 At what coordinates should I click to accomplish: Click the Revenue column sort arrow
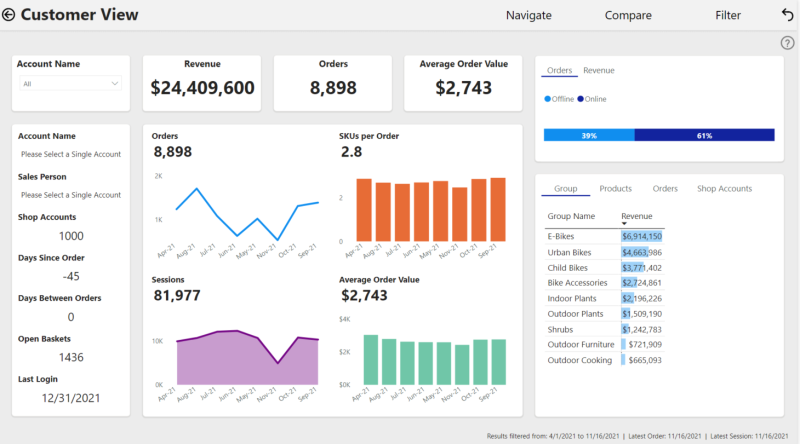tap(624, 224)
